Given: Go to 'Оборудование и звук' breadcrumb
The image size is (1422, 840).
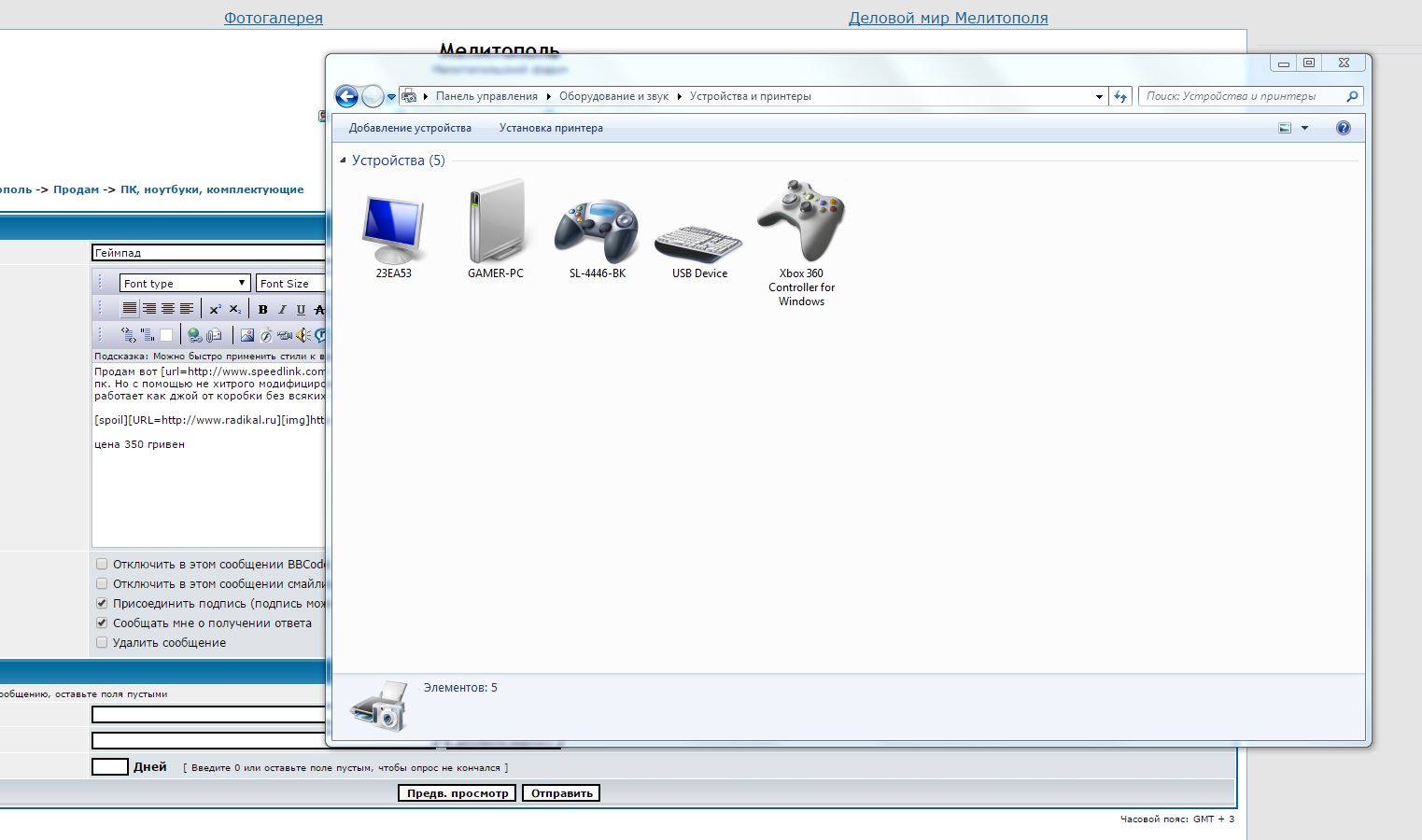Looking at the screenshot, I should pyautogui.click(x=613, y=96).
